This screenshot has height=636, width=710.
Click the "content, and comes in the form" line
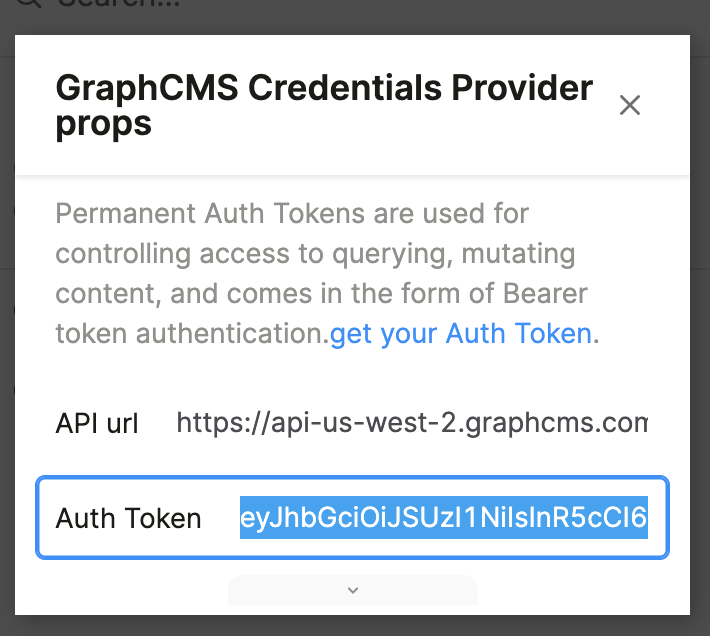point(321,293)
